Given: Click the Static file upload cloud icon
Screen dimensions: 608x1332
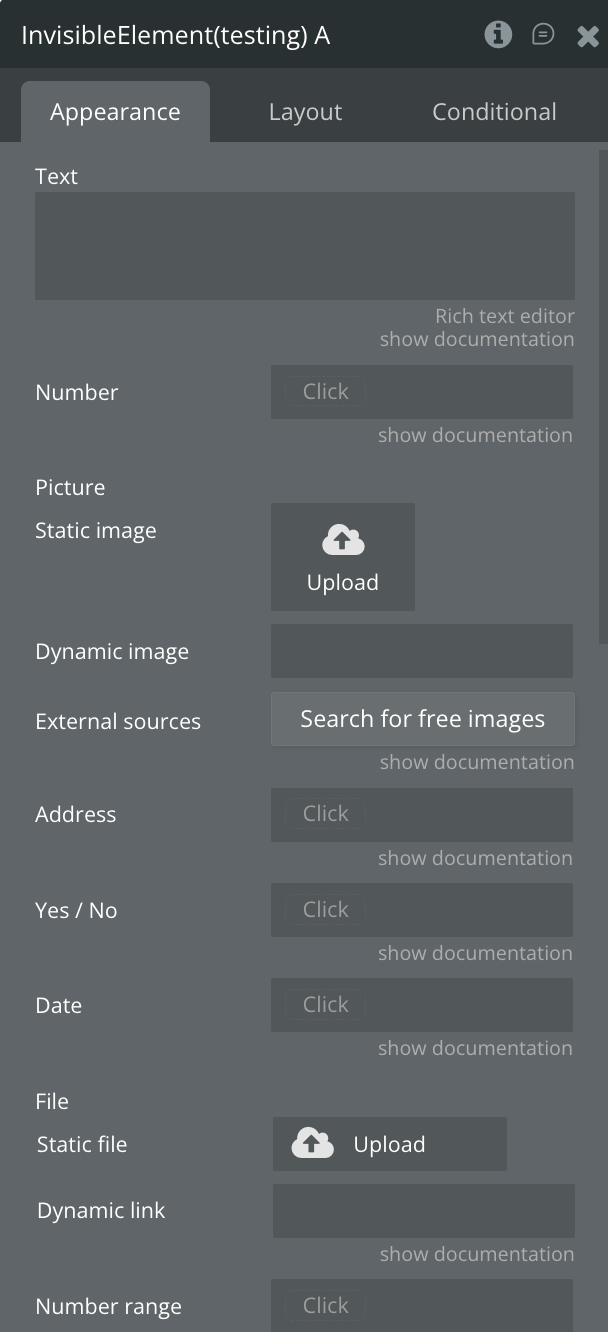Looking at the screenshot, I should 312,1143.
